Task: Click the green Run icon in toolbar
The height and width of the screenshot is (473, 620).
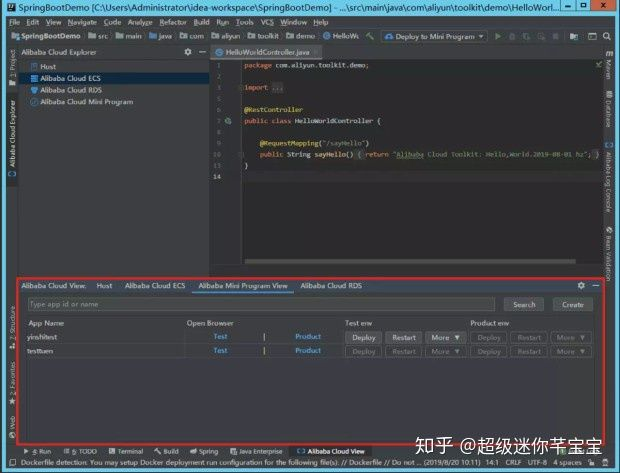Action: tap(497, 36)
